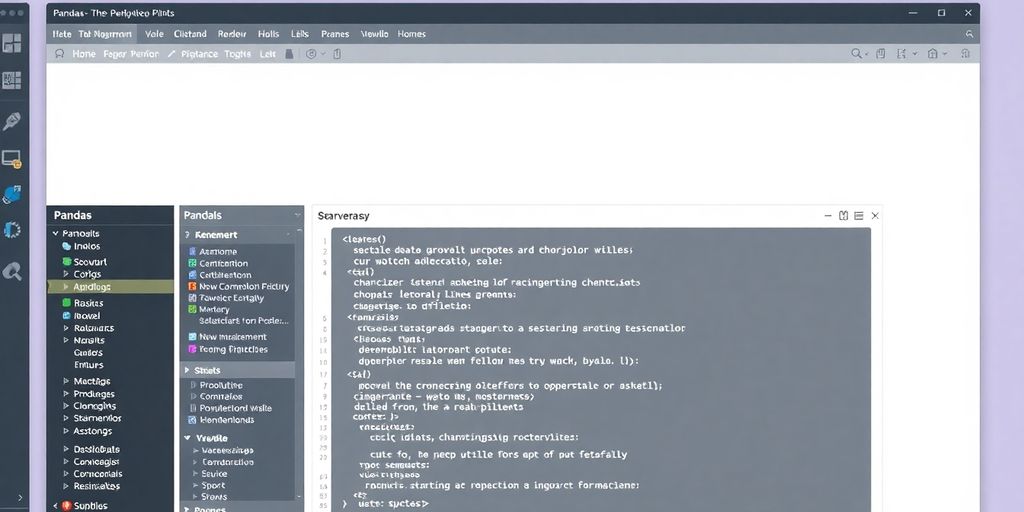1024x512 pixels.
Task: Click the list view icon in Starverasy panel
Action: pos(859,216)
